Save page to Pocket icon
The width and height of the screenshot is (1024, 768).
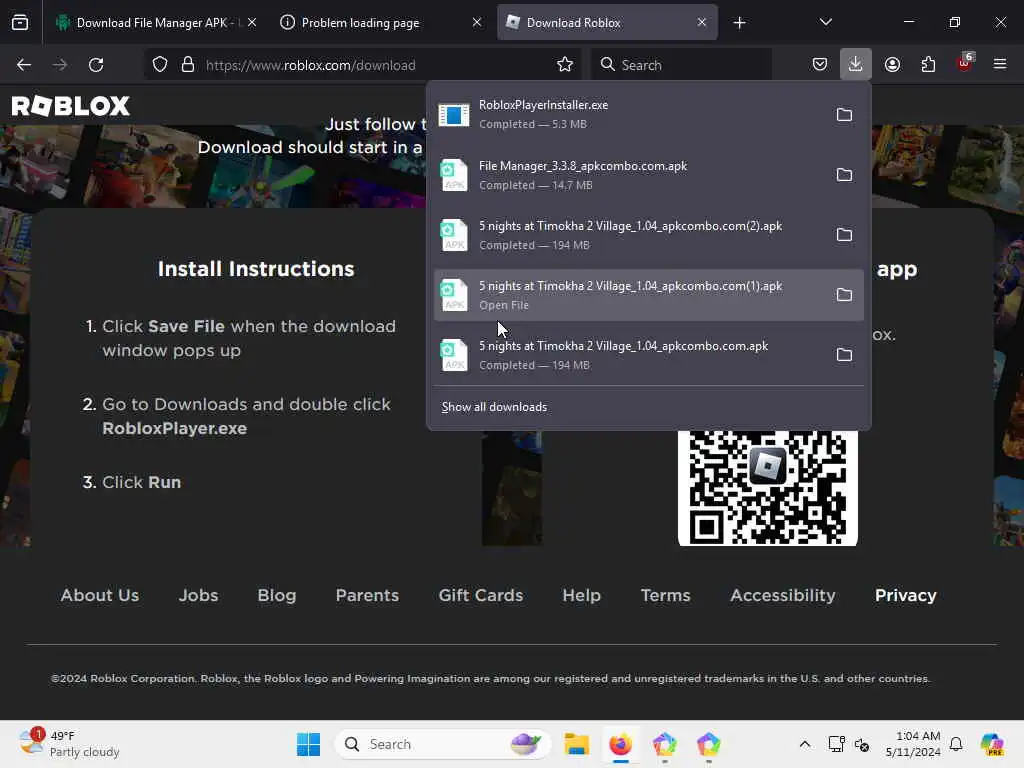(820, 64)
